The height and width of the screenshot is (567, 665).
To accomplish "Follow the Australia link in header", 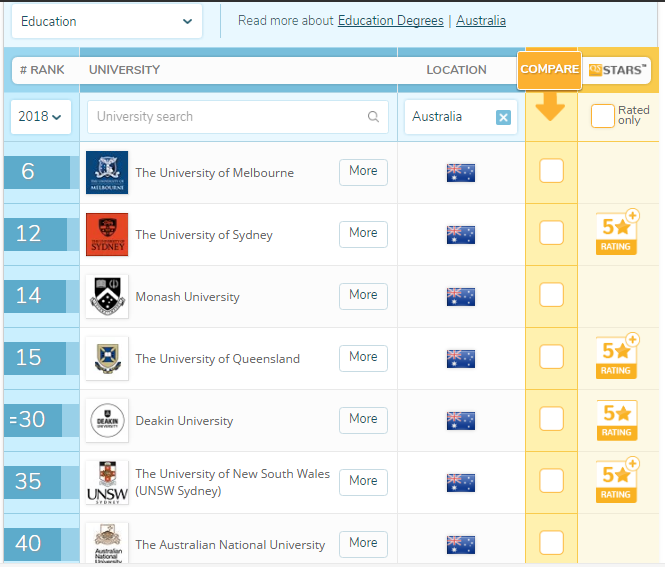I will click(481, 20).
